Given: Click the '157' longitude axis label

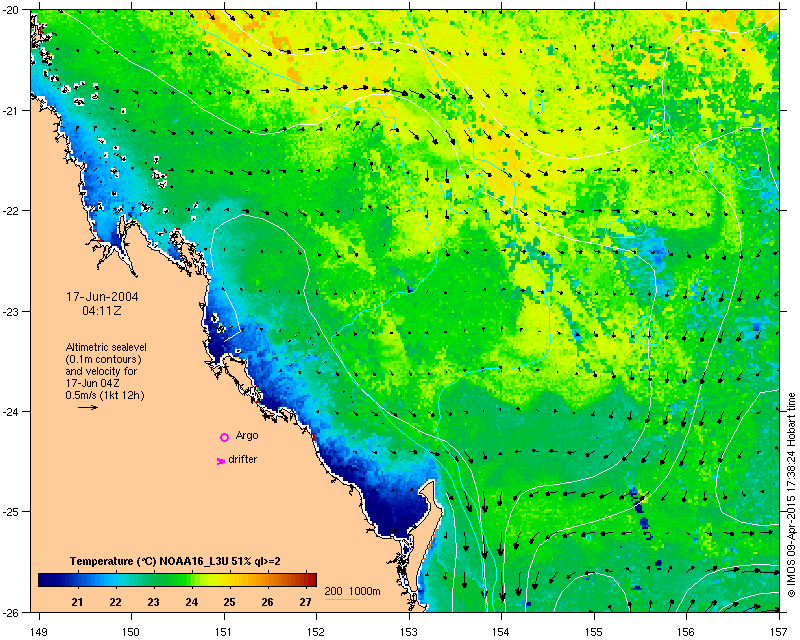Looking at the screenshot, I should point(780,632).
